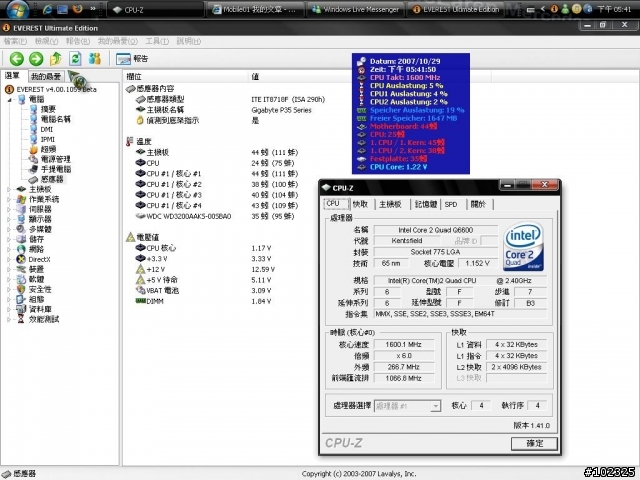
Task: Select the 主機板名稱 row
Action: (224, 110)
